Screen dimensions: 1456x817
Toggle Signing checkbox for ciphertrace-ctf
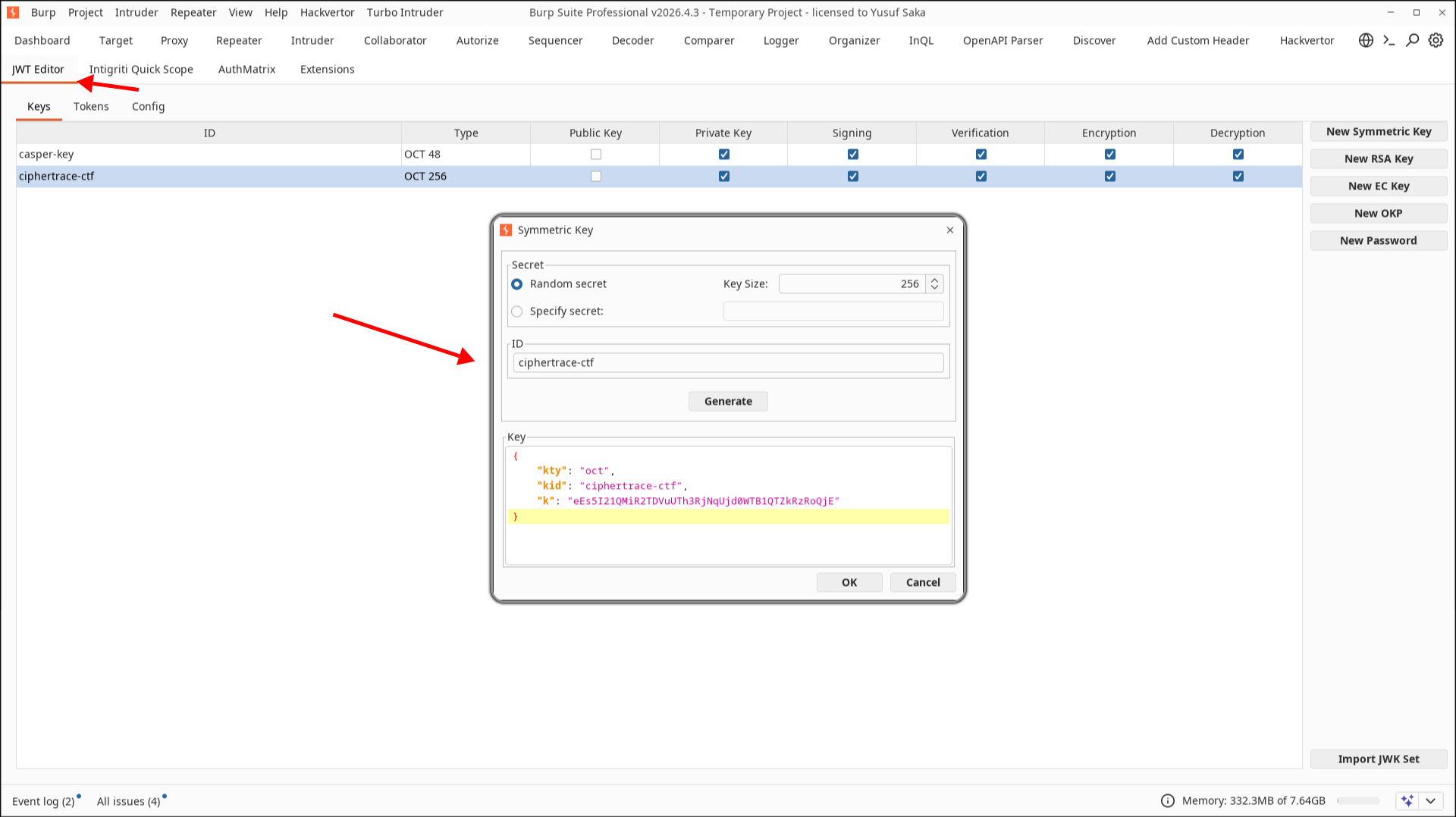point(853,177)
